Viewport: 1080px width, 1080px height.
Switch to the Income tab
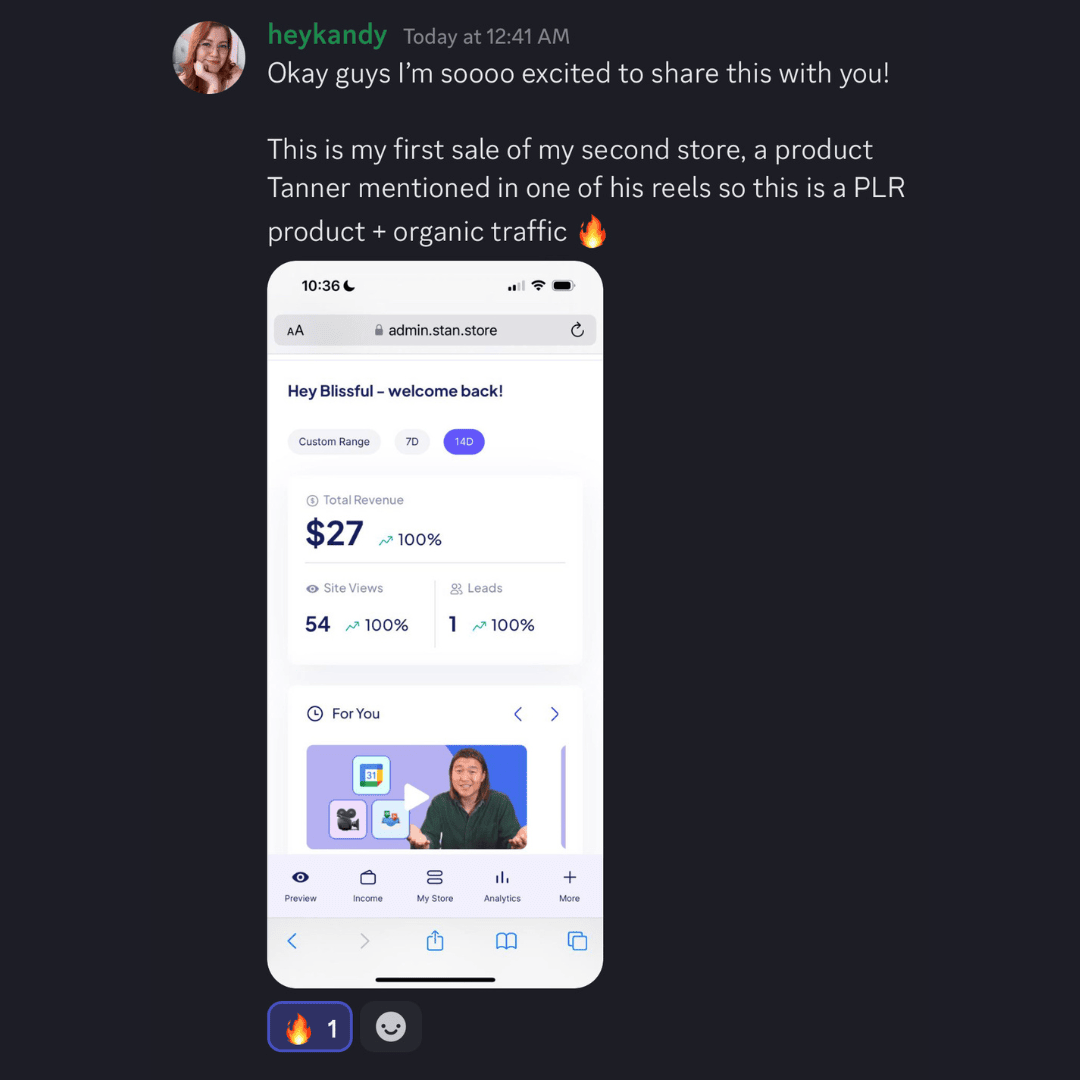[x=368, y=886]
